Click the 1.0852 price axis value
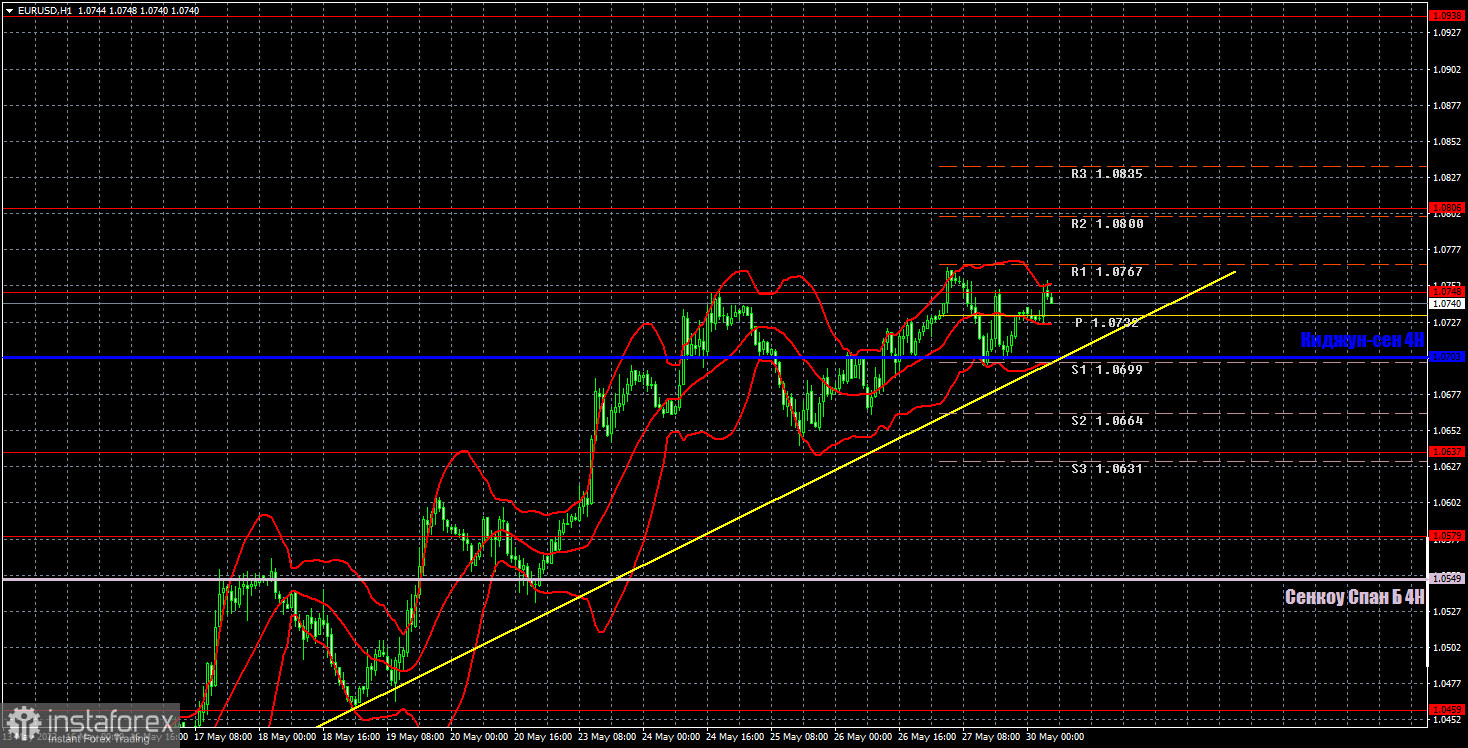 click(1447, 141)
